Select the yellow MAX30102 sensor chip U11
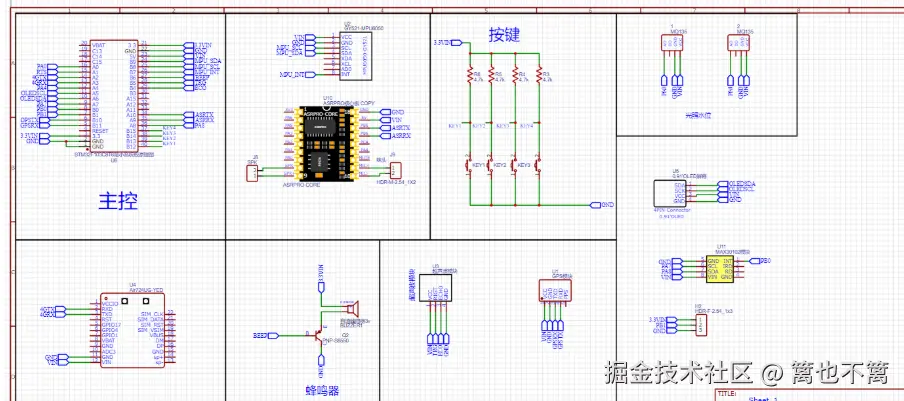The height and width of the screenshot is (401, 904). coord(720,270)
